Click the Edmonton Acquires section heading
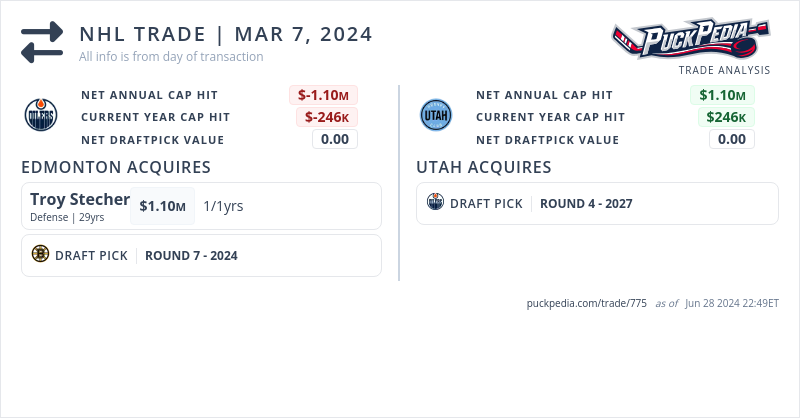Screen dimensions: 800x418 click(115, 167)
